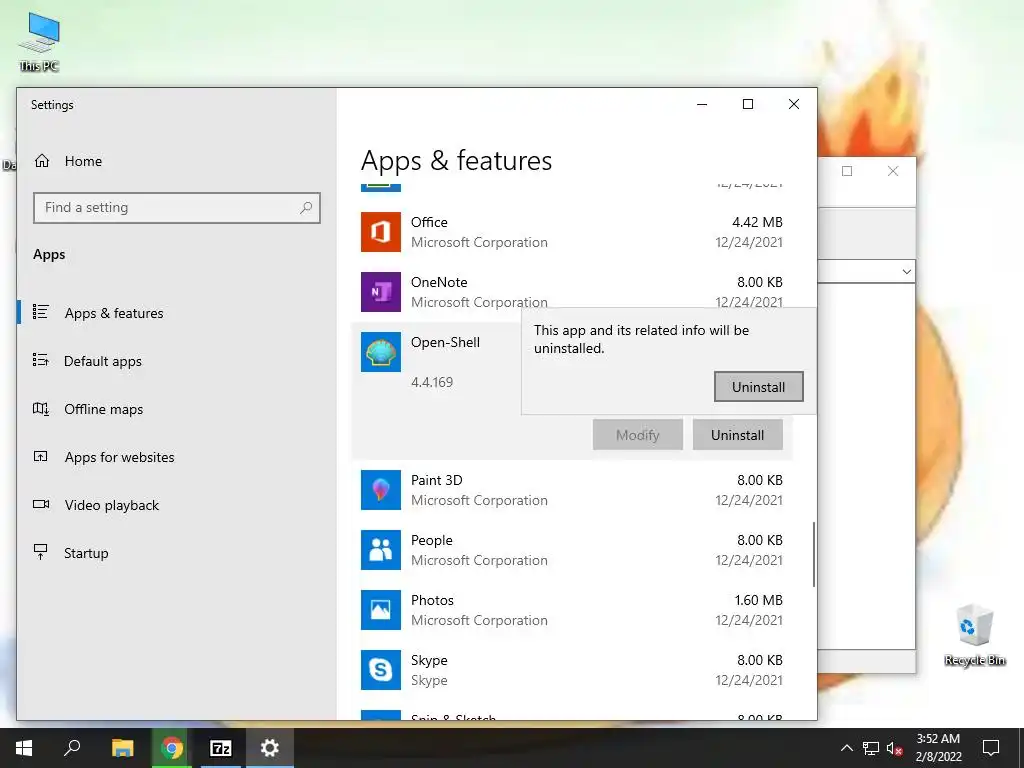
Task: Open the Recycle Bin desktop icon
Action: click(x=974, y=633)
